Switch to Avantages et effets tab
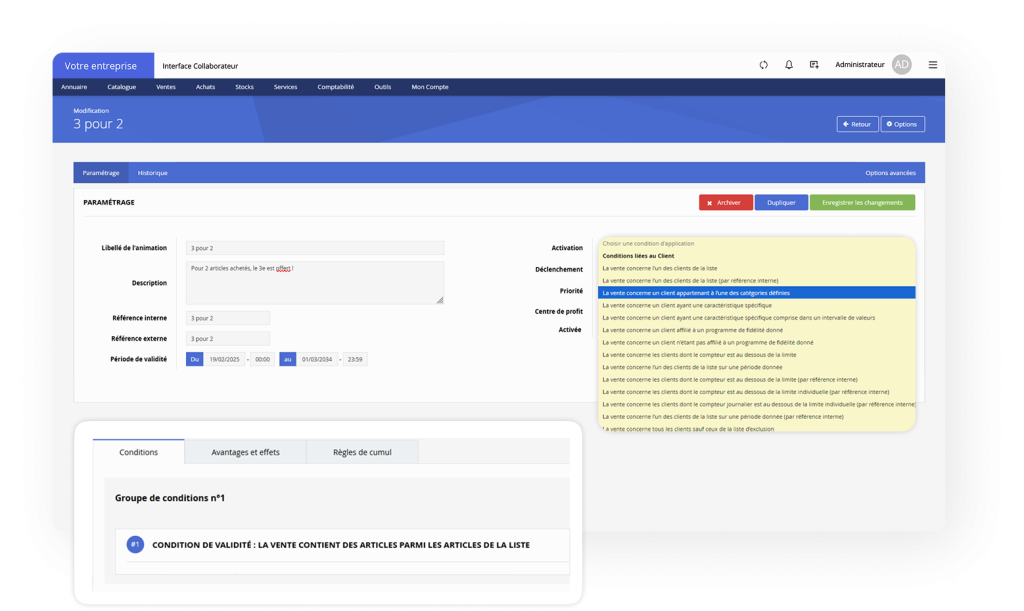The image size is (1024, 611). (x=245, y=452)
